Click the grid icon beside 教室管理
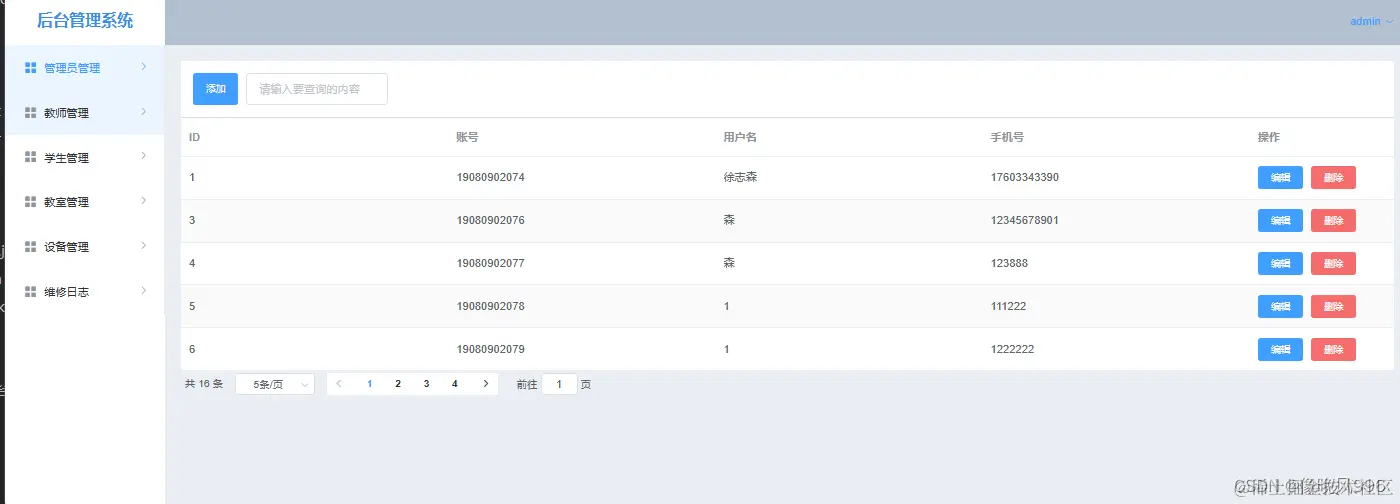Image resolution: width=1400 pixels, height=504 pixels. point(31,201)
